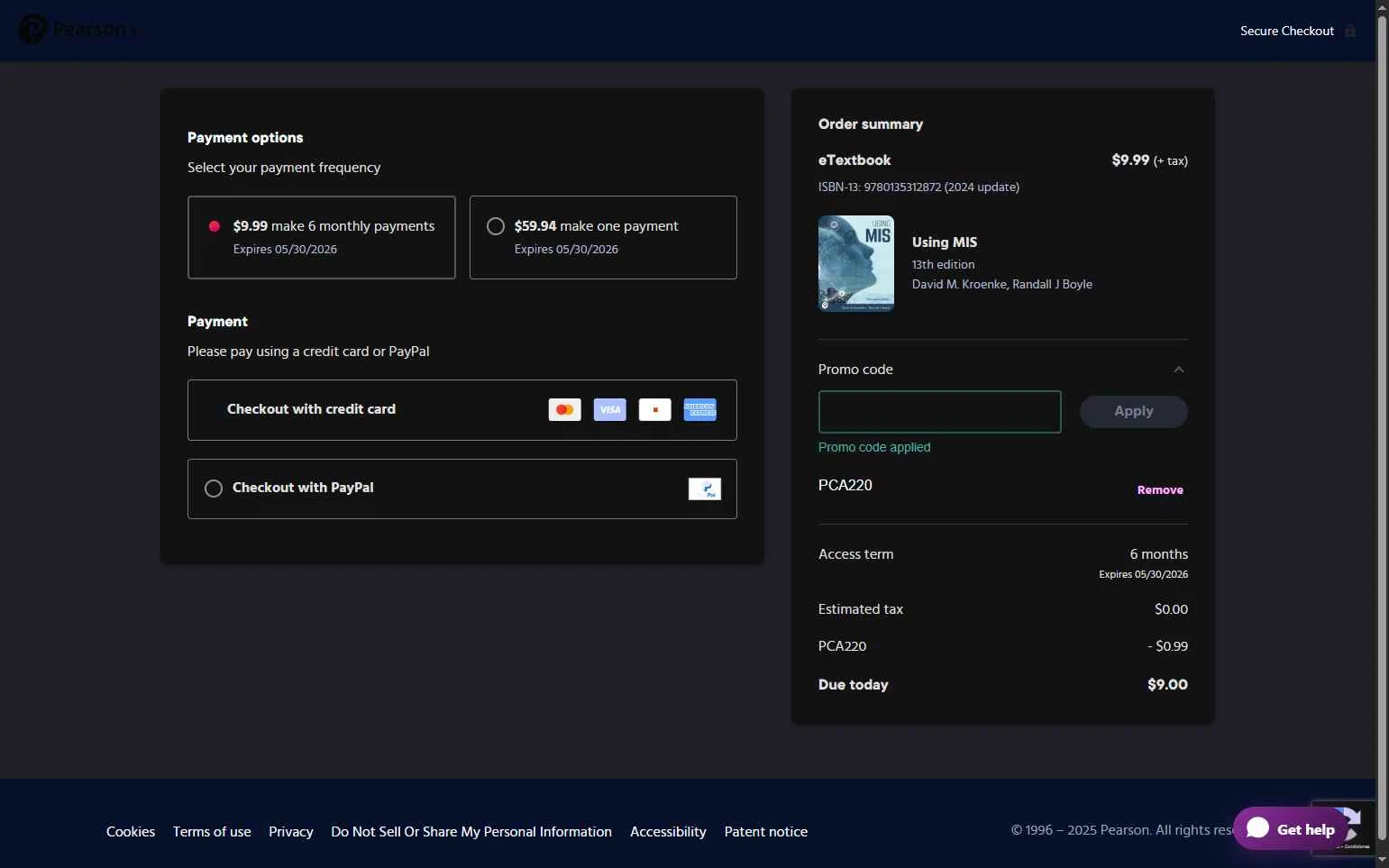Click the promo code input field
This screenshot has height=868, width=1389.
coord(940,412)
